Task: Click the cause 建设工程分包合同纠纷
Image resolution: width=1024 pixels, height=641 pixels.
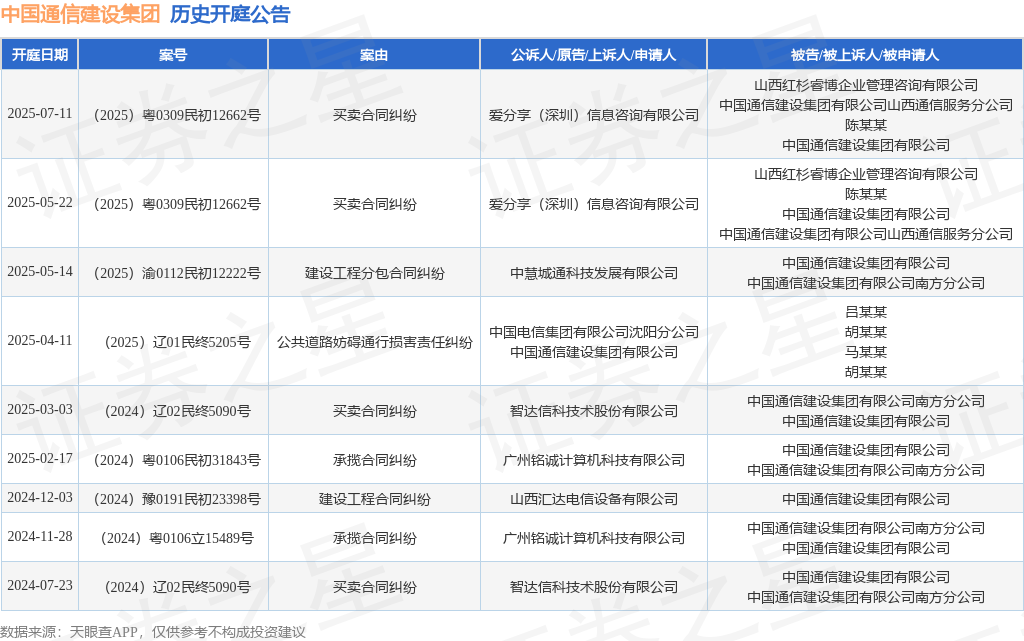Action: click(x=375, y=274)
